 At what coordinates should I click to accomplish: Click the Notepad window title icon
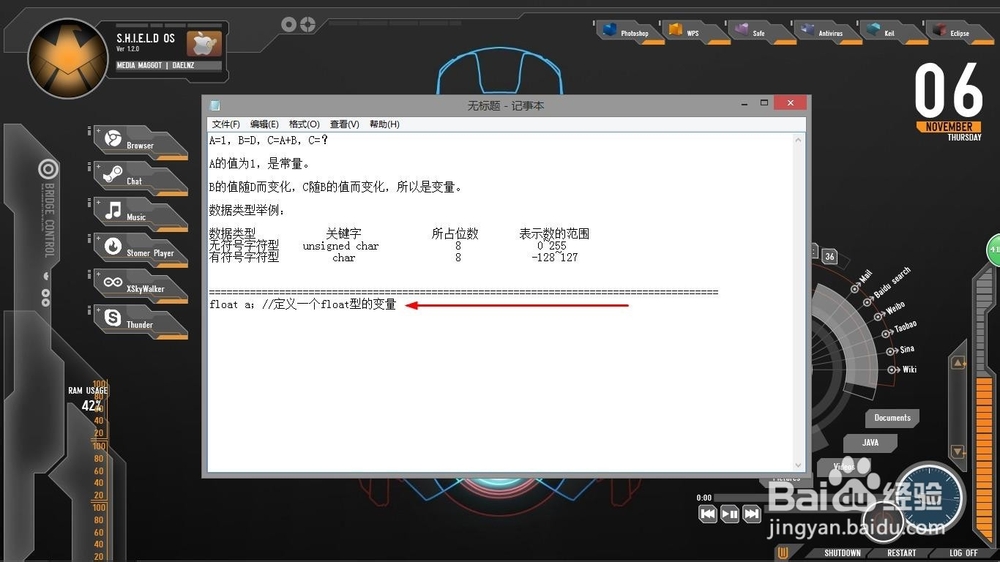click(215, 105)
